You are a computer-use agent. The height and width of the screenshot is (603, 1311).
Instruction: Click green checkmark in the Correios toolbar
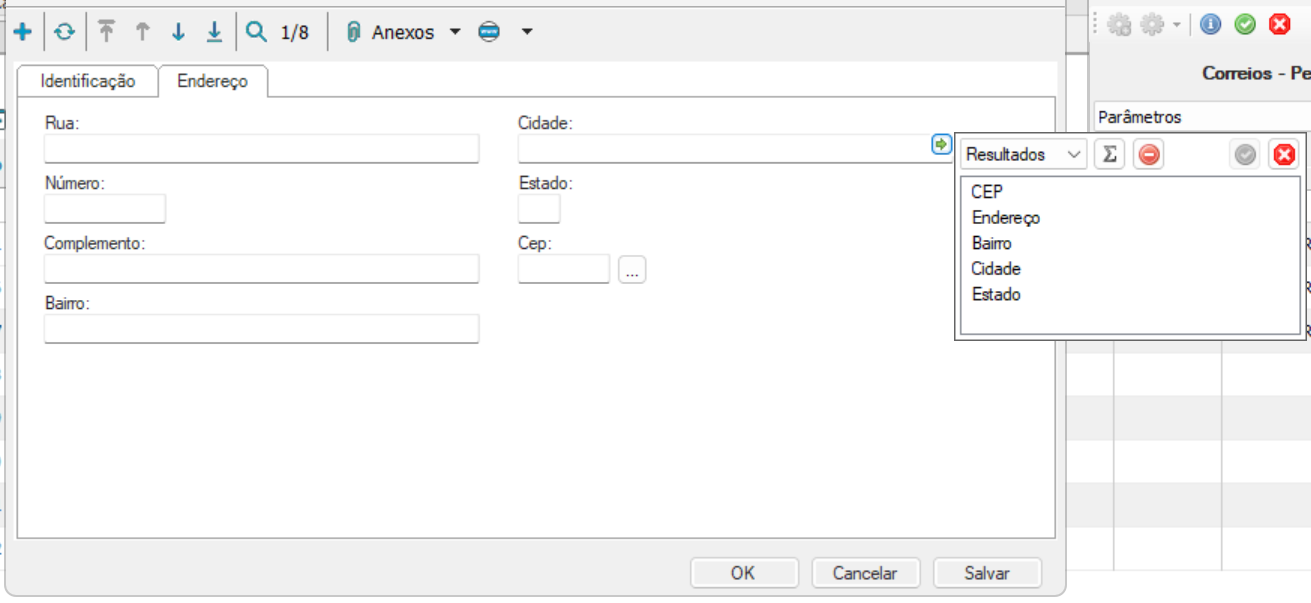1245,25
